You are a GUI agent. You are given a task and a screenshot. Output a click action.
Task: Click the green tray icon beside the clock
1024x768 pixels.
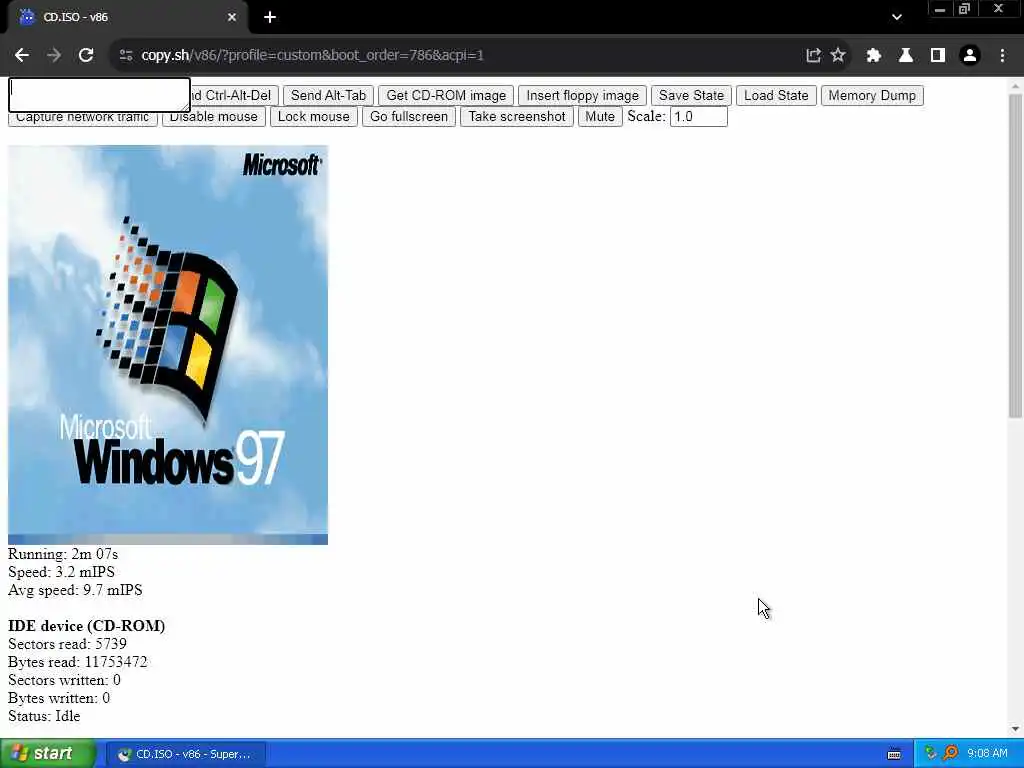[x=931, y=753]
